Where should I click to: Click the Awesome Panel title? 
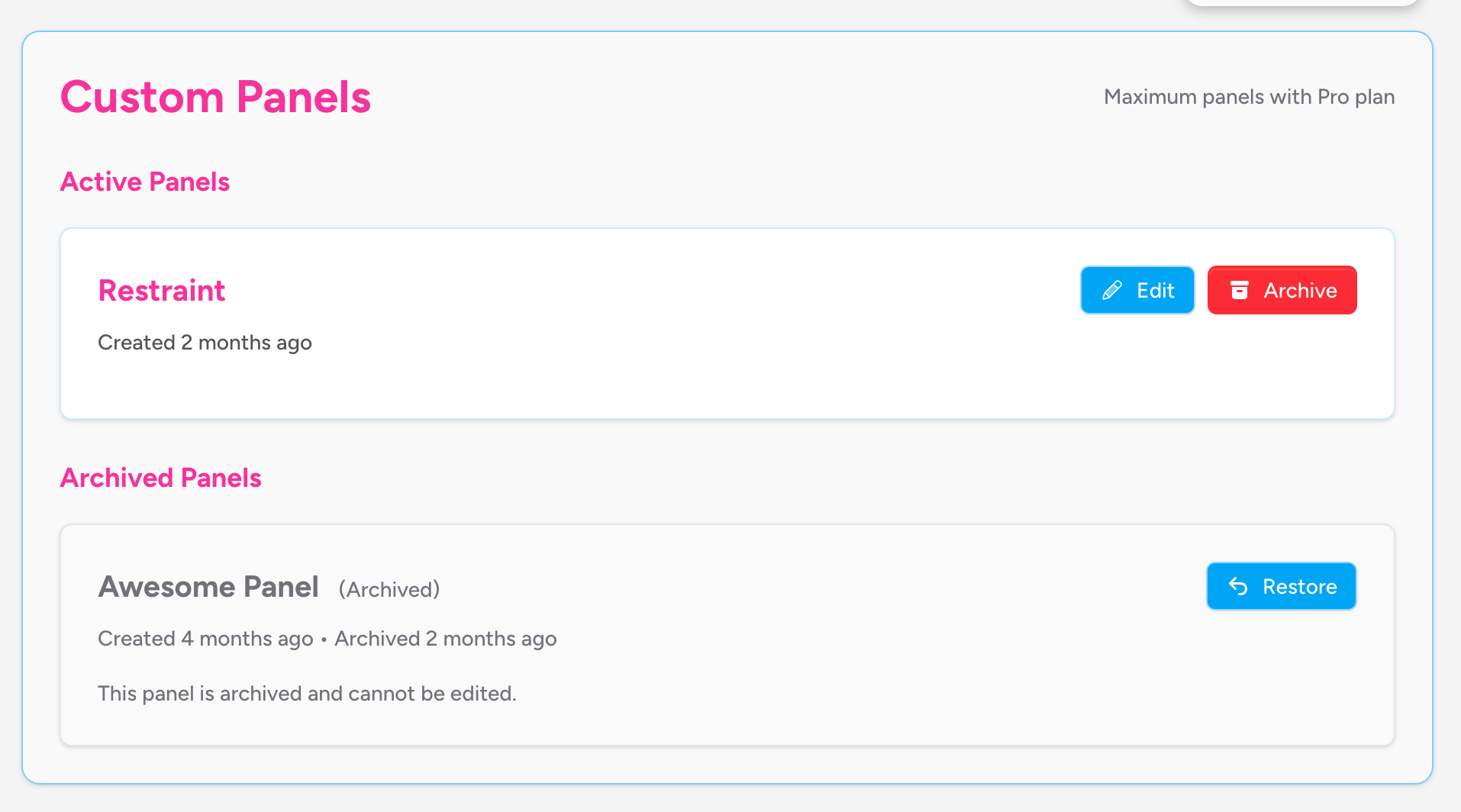coord(208,586)
